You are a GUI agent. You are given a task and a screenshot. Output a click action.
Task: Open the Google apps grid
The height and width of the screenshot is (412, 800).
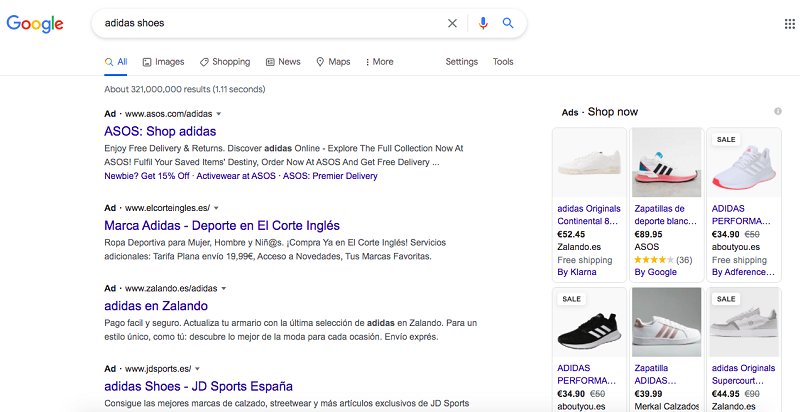789,23
